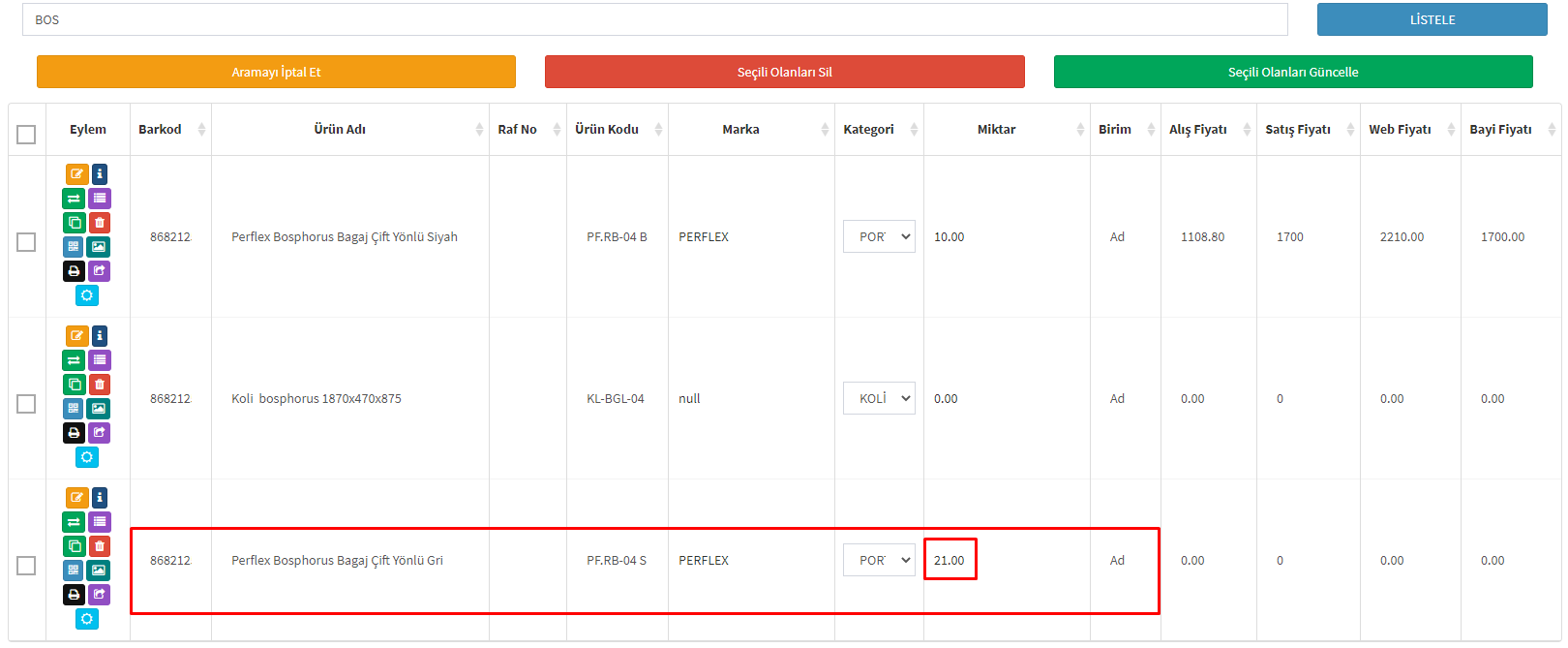Open the Kategori dropdown for Perflex Siyah

point(879,236)
